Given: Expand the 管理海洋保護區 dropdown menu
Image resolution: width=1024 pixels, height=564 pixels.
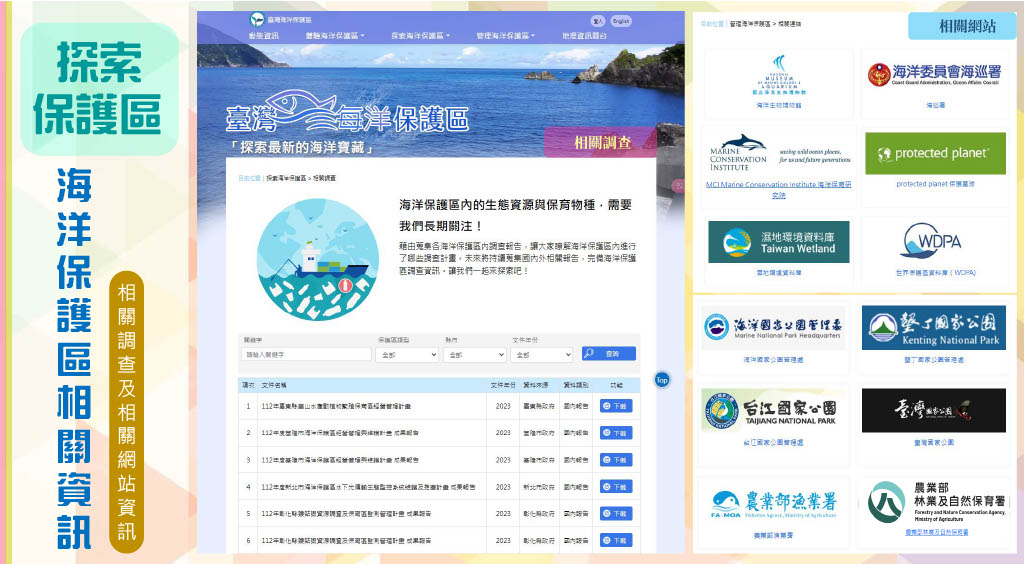Looking at the screenshot, I should 505,36.
